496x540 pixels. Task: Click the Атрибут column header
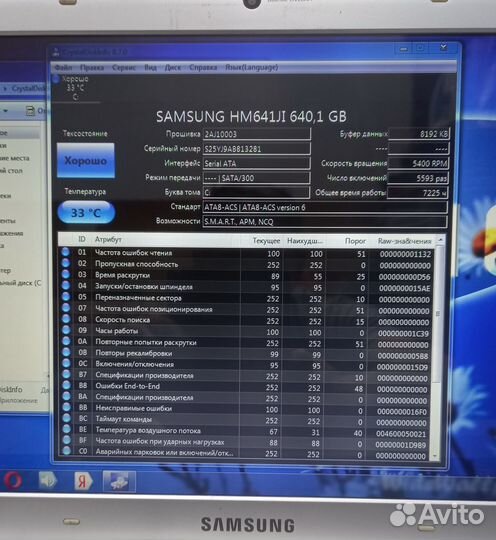108,239
